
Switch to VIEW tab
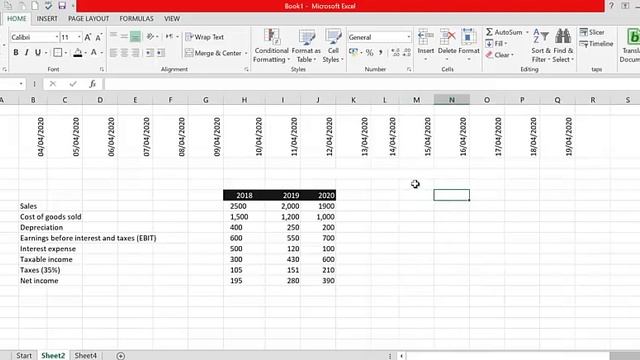172,19
